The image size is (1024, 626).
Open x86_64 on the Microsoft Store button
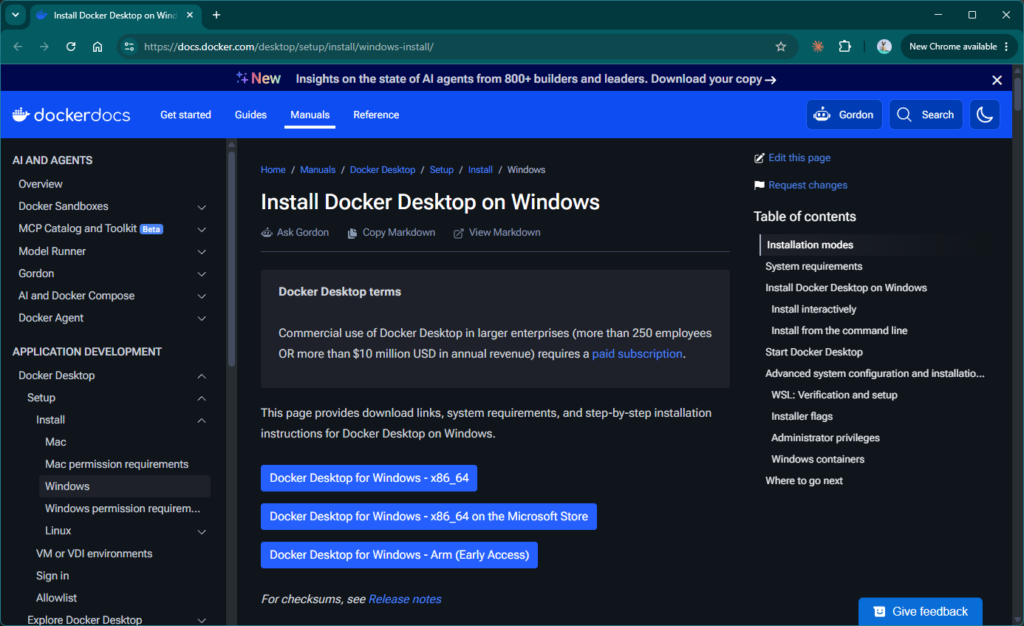[x=428, y=516]
